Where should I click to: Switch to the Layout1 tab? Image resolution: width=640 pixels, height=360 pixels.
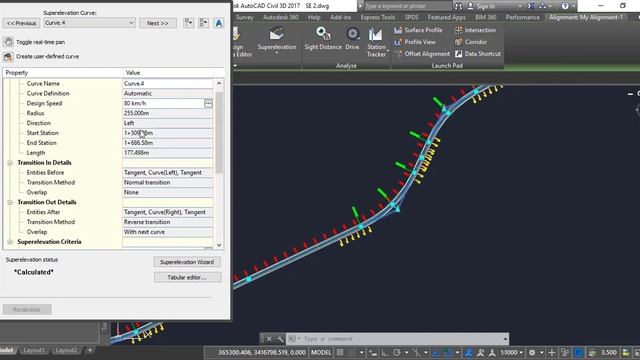click(33, 350)
